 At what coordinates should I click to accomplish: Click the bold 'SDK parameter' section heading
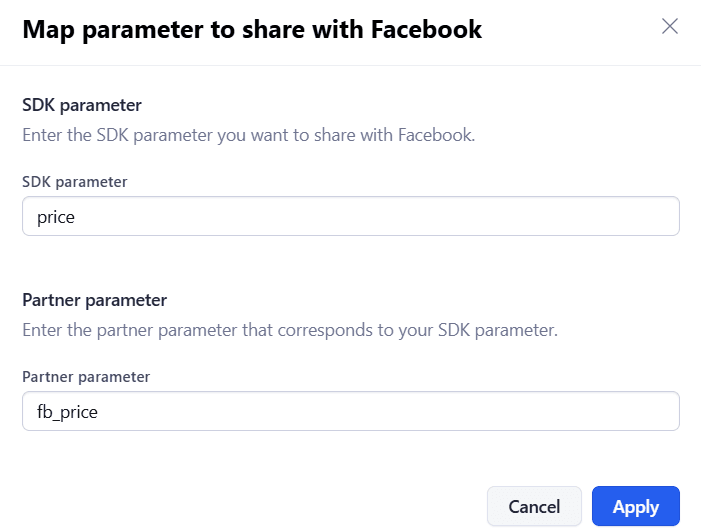82,105
